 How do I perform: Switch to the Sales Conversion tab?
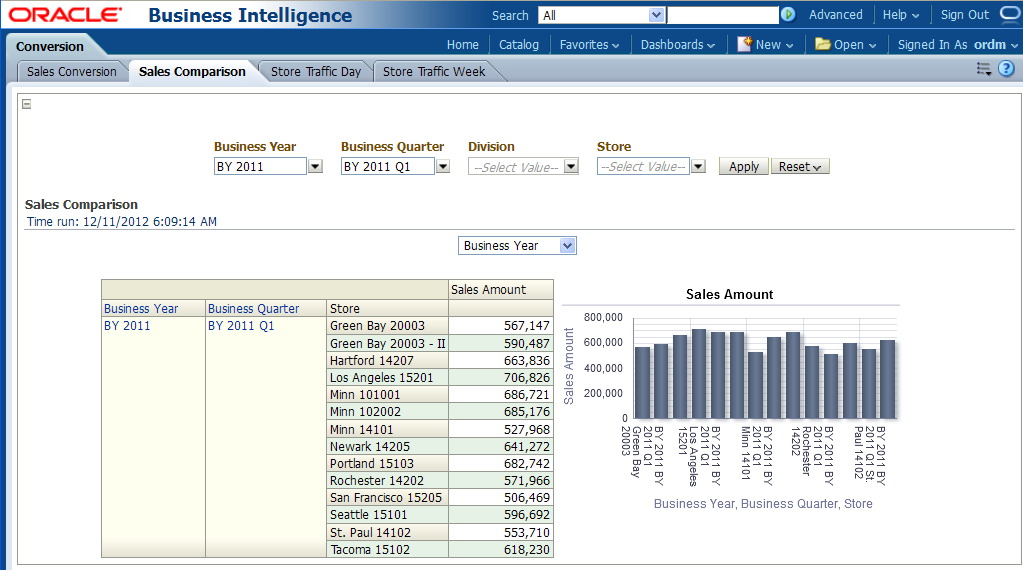point(72,72)
